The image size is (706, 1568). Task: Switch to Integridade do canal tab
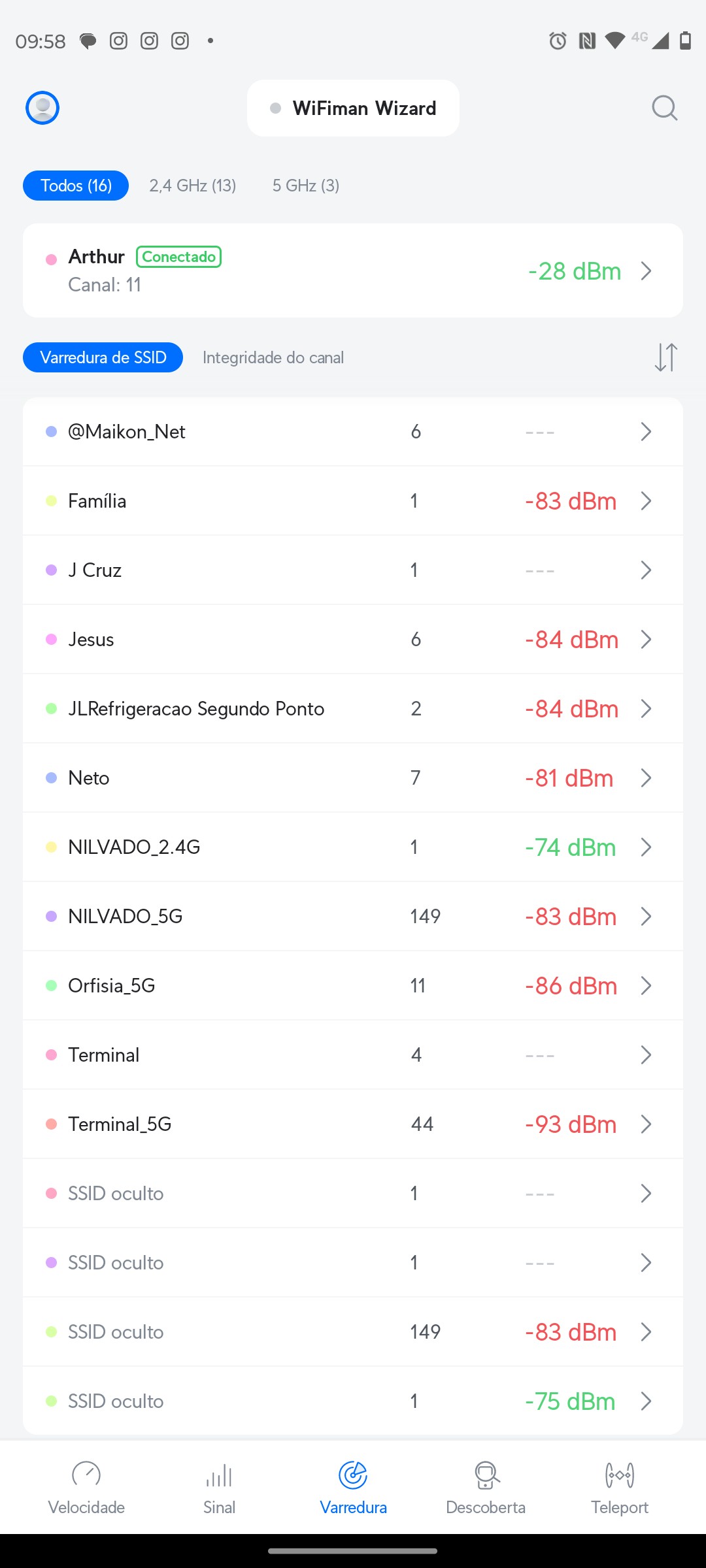[x=273, y=357]
